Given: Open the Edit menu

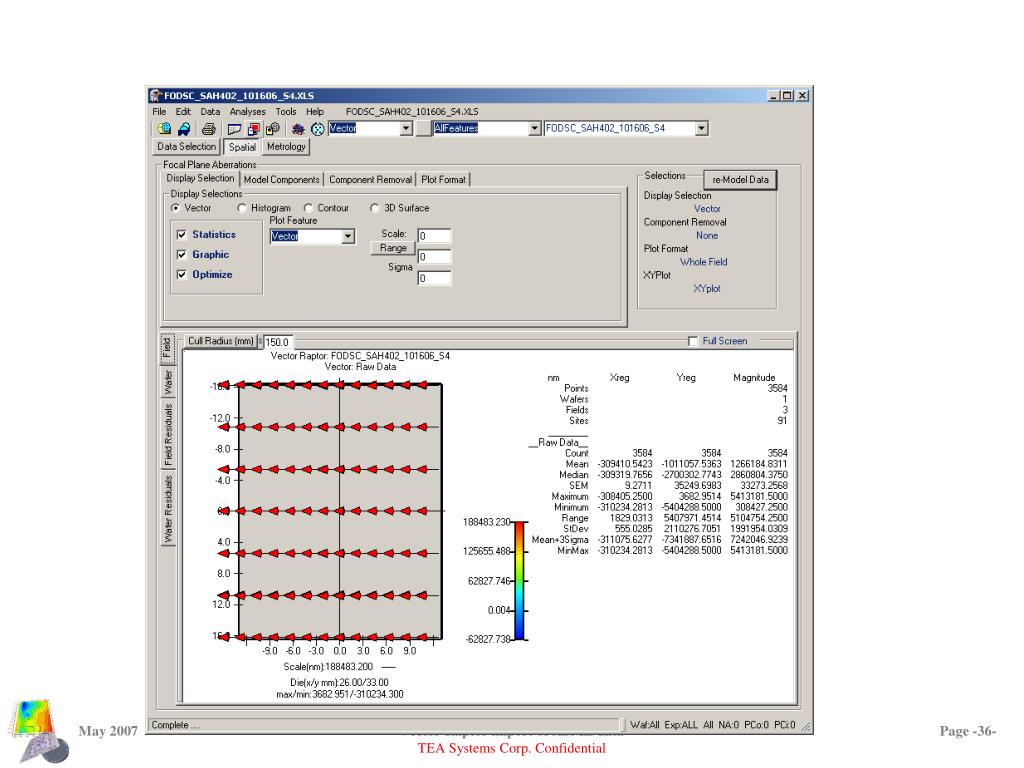Looking at the screenshot, I should pyautogui.click(x=183, y=112).
